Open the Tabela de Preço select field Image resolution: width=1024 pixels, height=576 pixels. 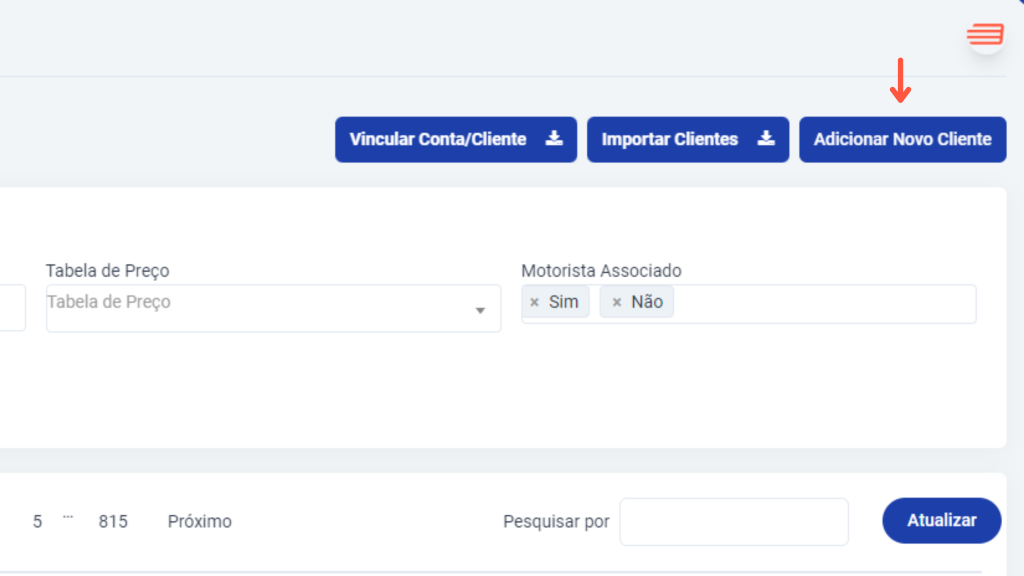[x=273, y=308]
